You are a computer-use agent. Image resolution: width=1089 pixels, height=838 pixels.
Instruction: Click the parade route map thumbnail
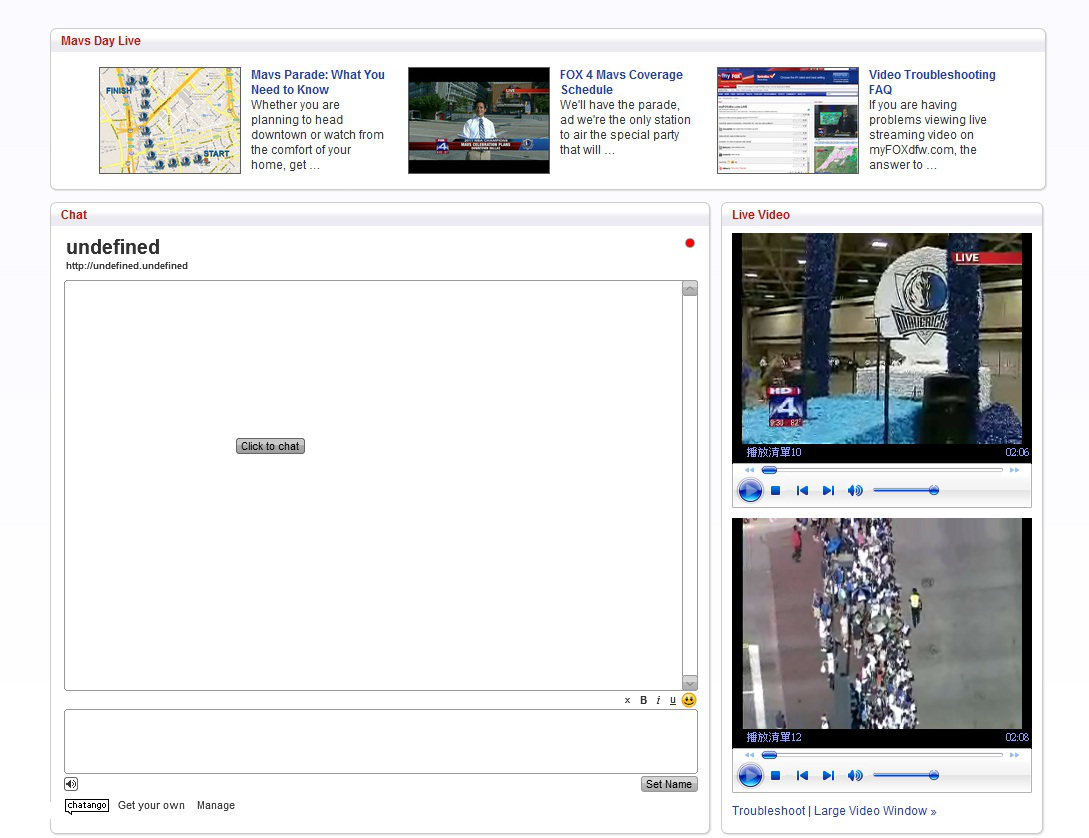coord(170,120)
